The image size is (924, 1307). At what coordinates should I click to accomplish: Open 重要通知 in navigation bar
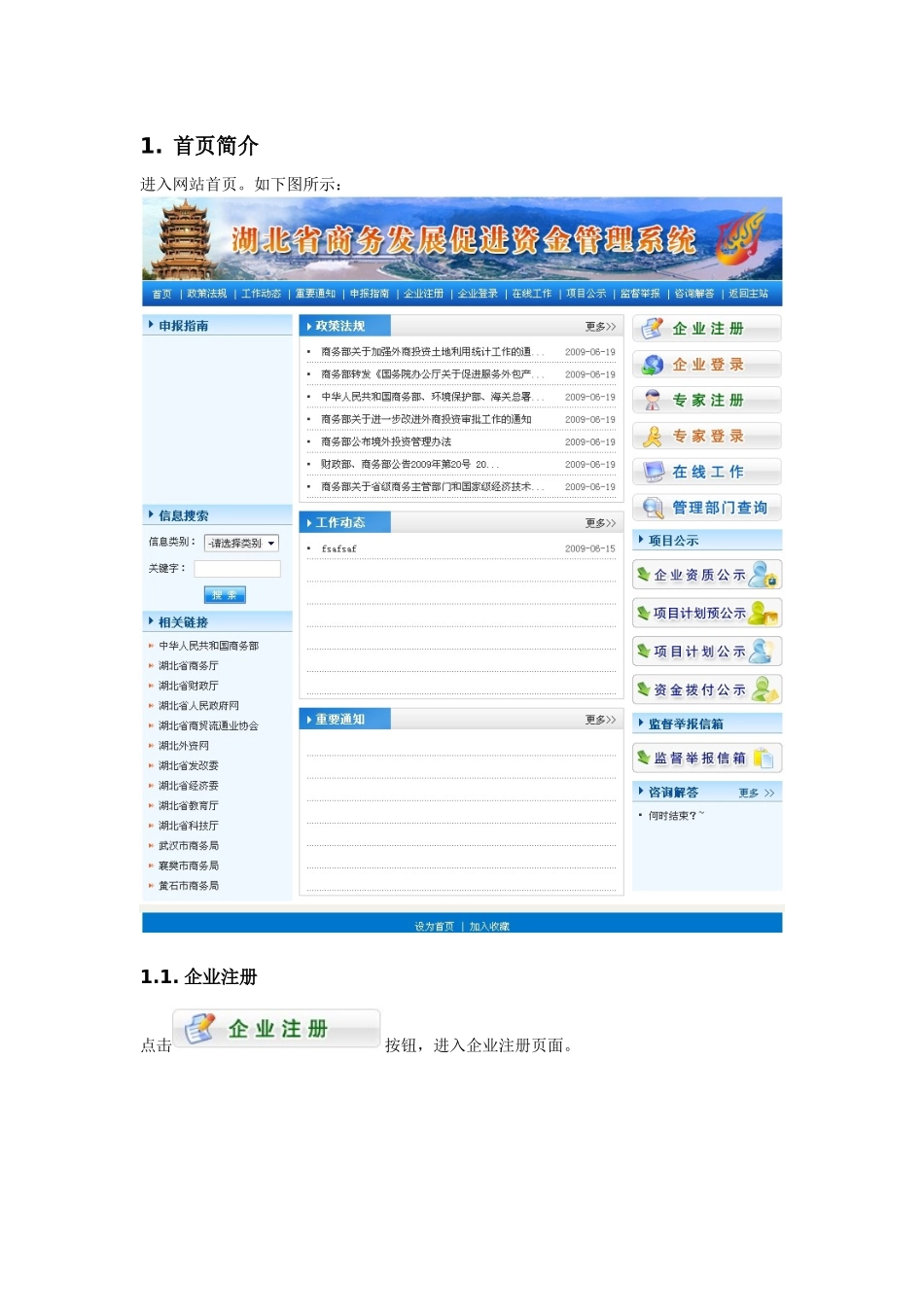[315, 294]
